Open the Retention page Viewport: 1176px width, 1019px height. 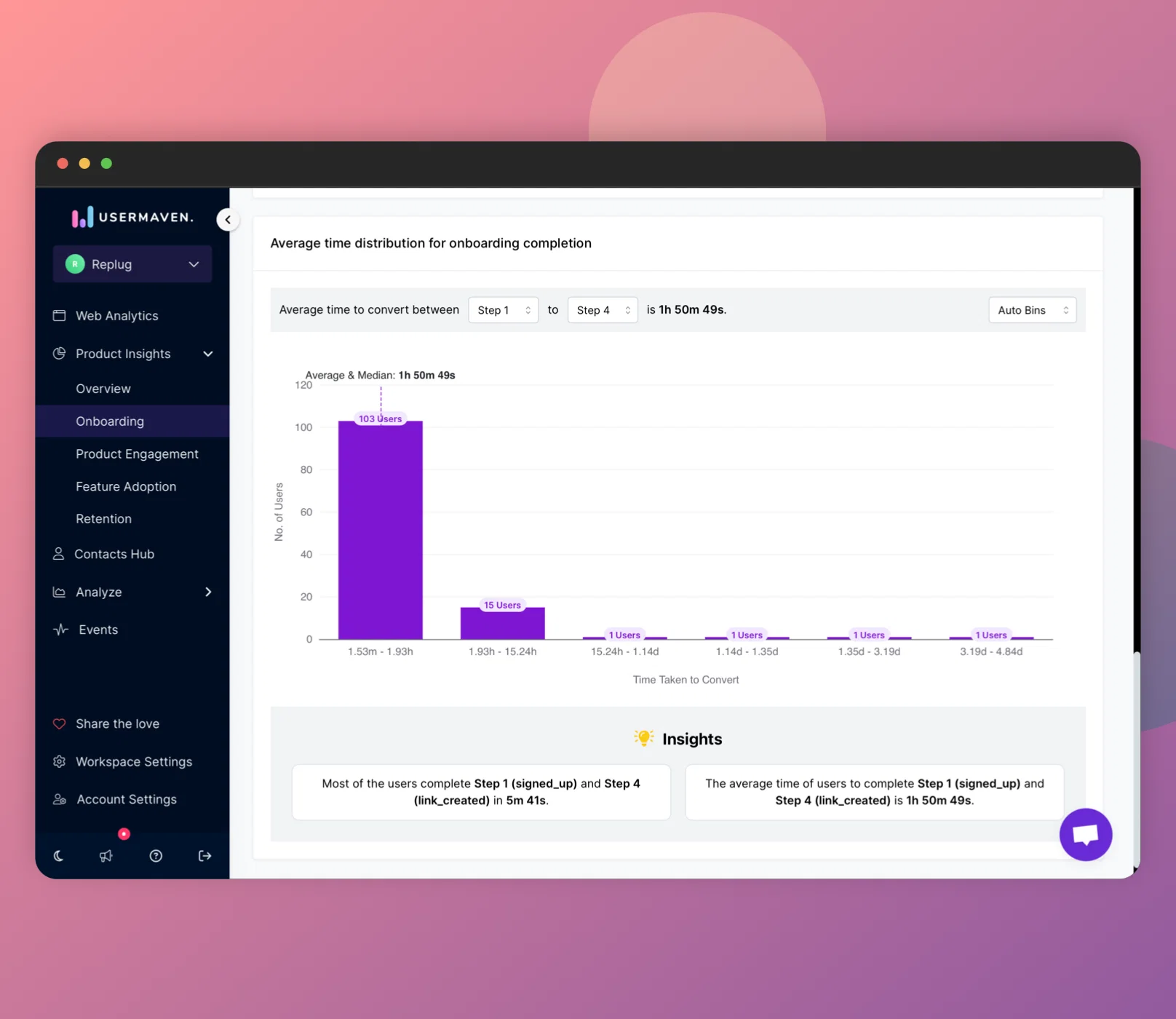tap(104, 519)
